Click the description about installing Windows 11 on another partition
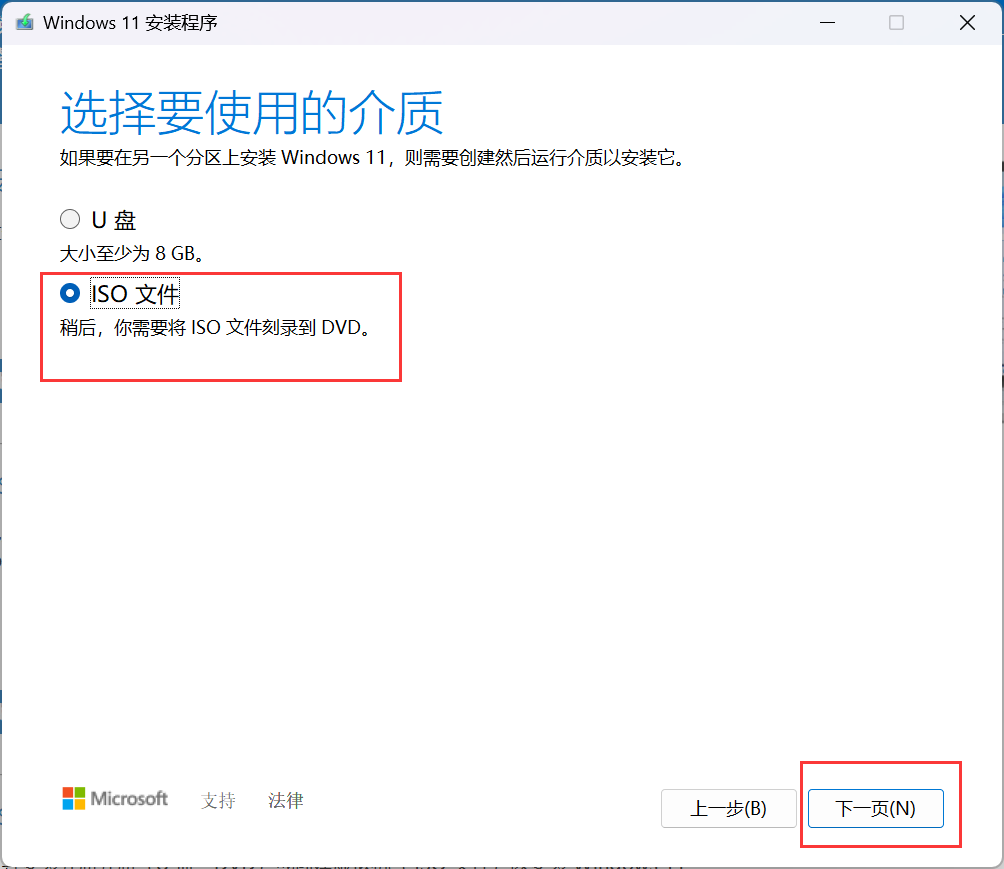The image size is (1004, 869). (373, 158)
